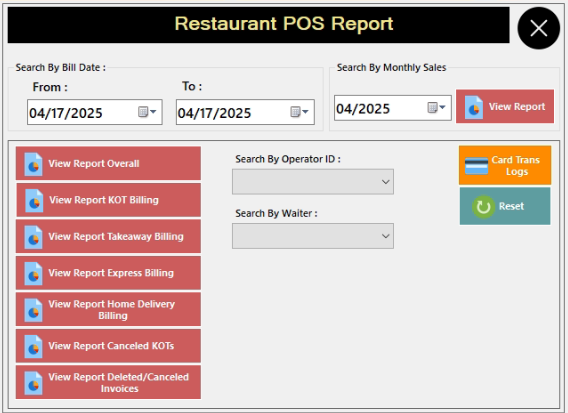
Task: Select the To date input field
Action: pos(245,112)
